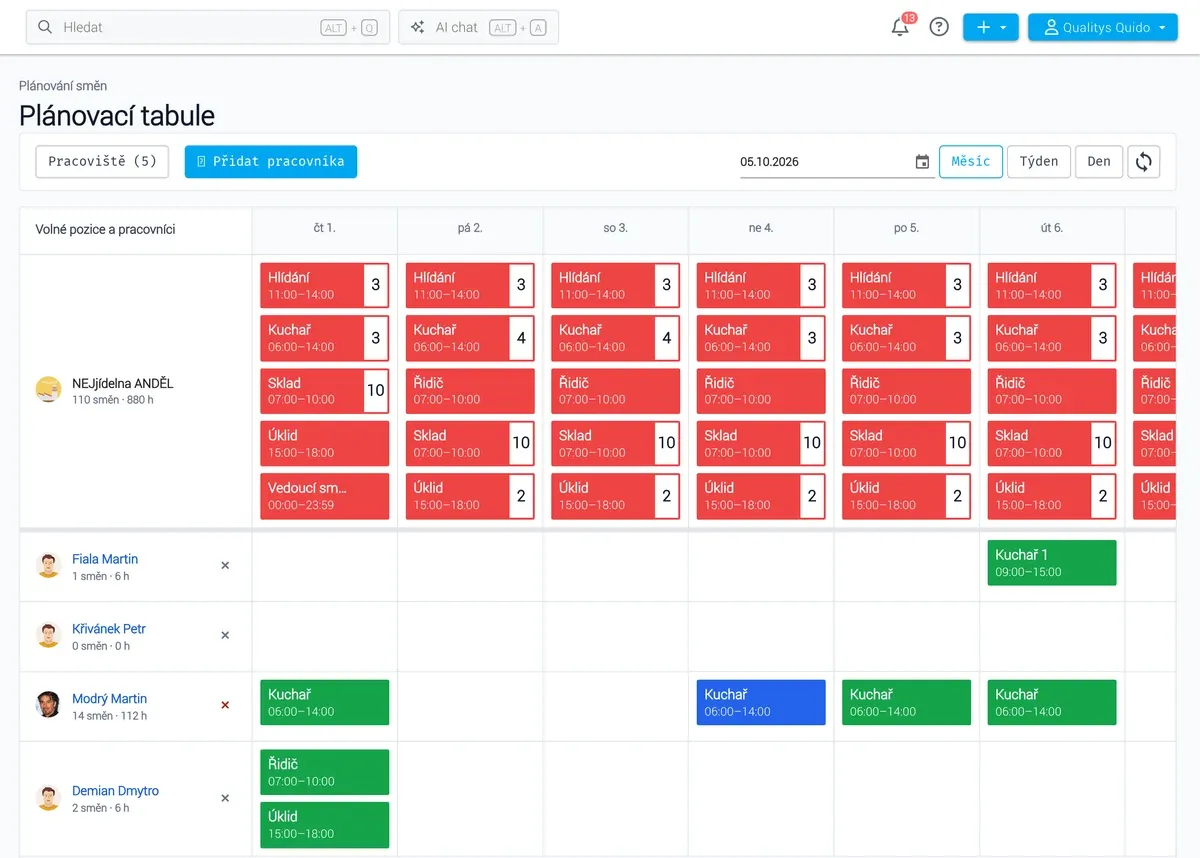Click the ne 4. column header
This screenshot has height=858, width=1200.
tap(761, 228)
